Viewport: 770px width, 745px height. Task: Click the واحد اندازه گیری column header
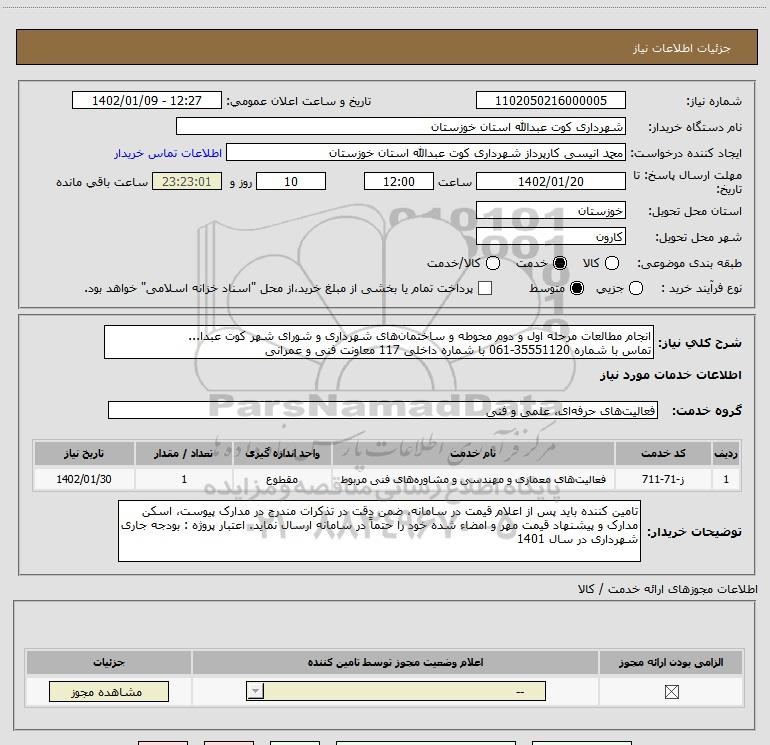[x=282, y=453]
